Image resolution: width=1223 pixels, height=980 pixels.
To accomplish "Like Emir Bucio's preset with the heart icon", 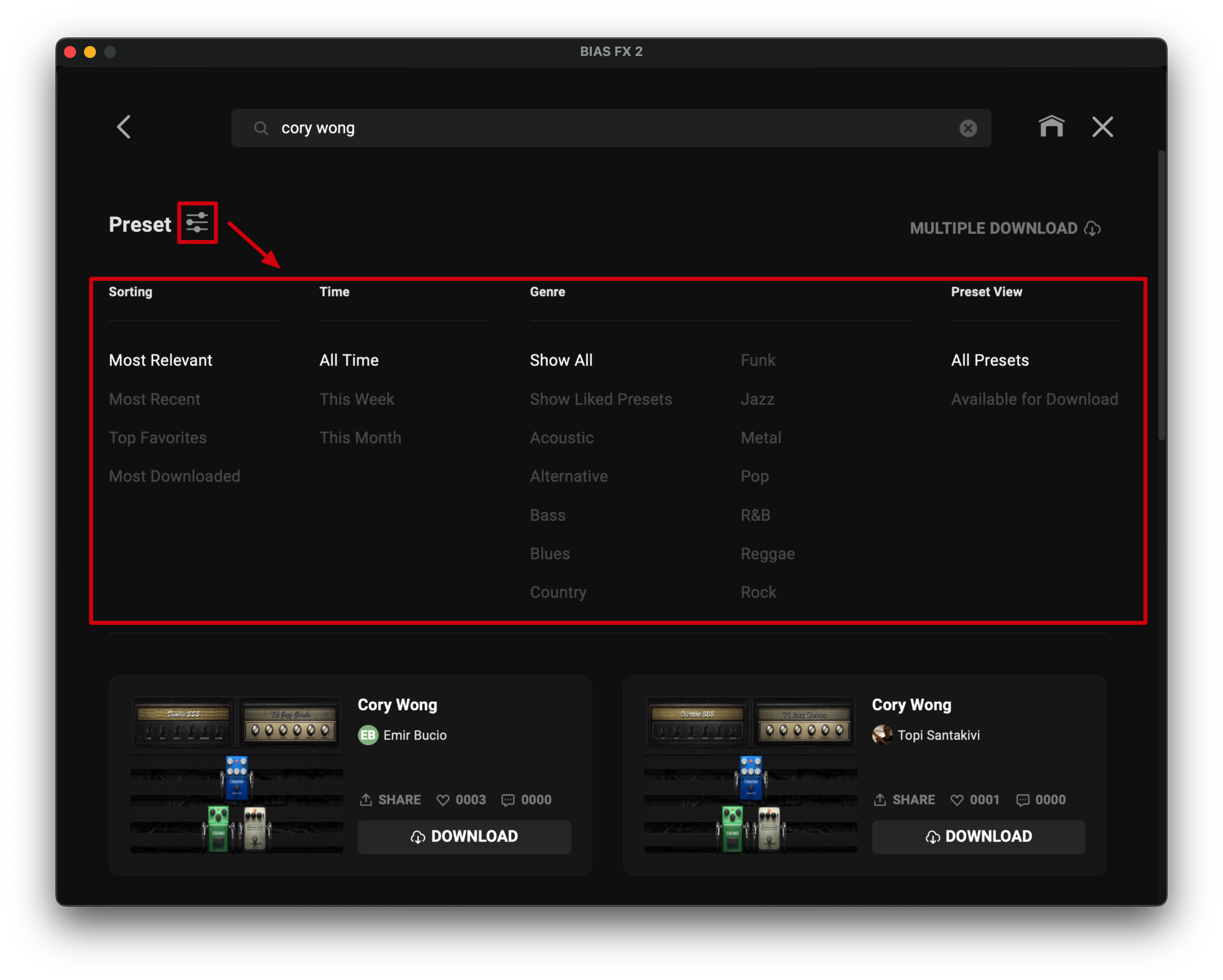I will point(443,799).
